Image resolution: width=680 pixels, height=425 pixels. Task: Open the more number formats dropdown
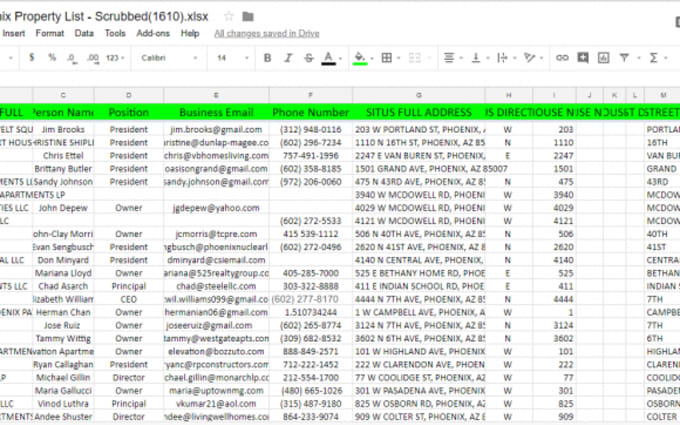[x=115, y=58]
